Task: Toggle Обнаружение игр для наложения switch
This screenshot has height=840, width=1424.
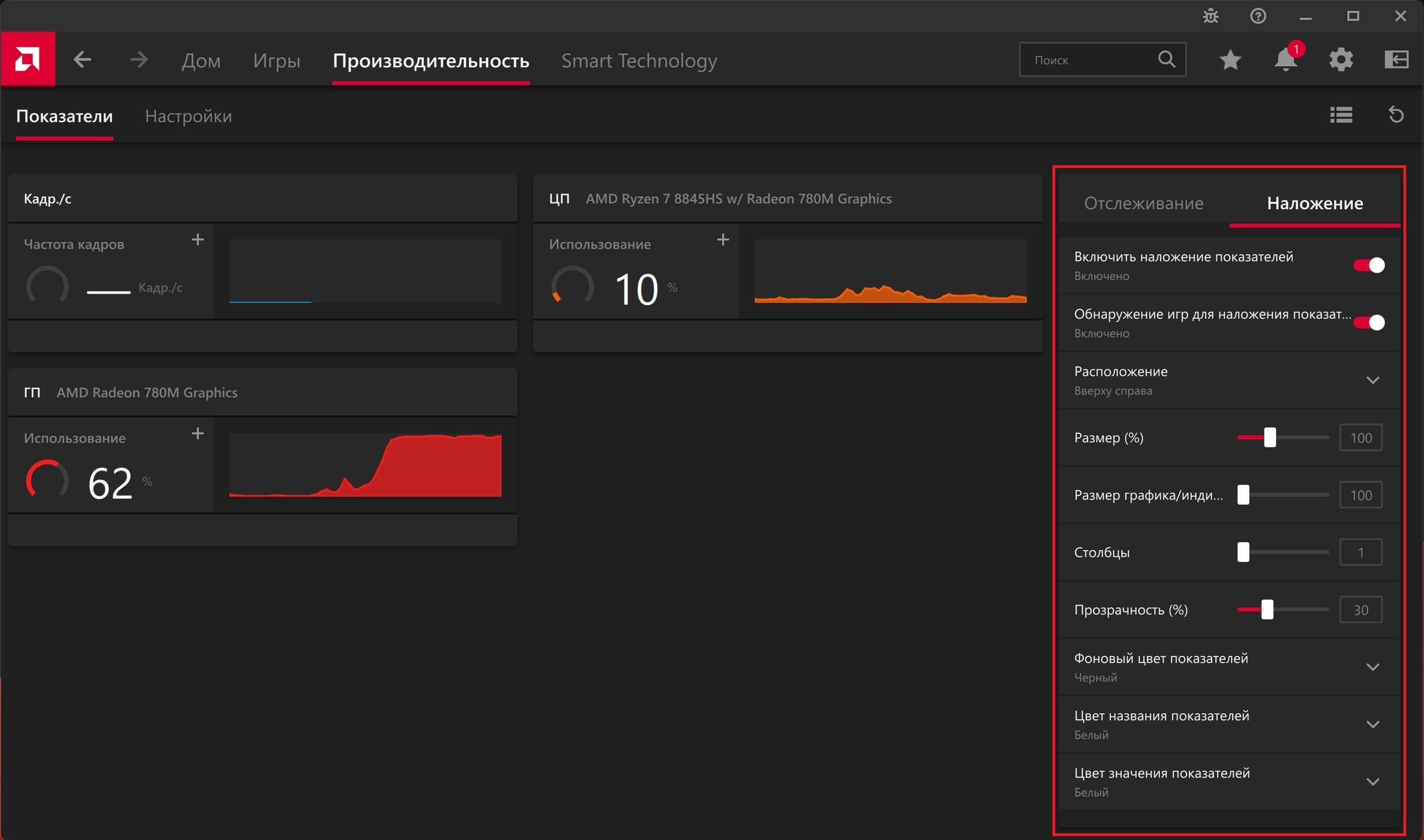Action: point(1368,323)
